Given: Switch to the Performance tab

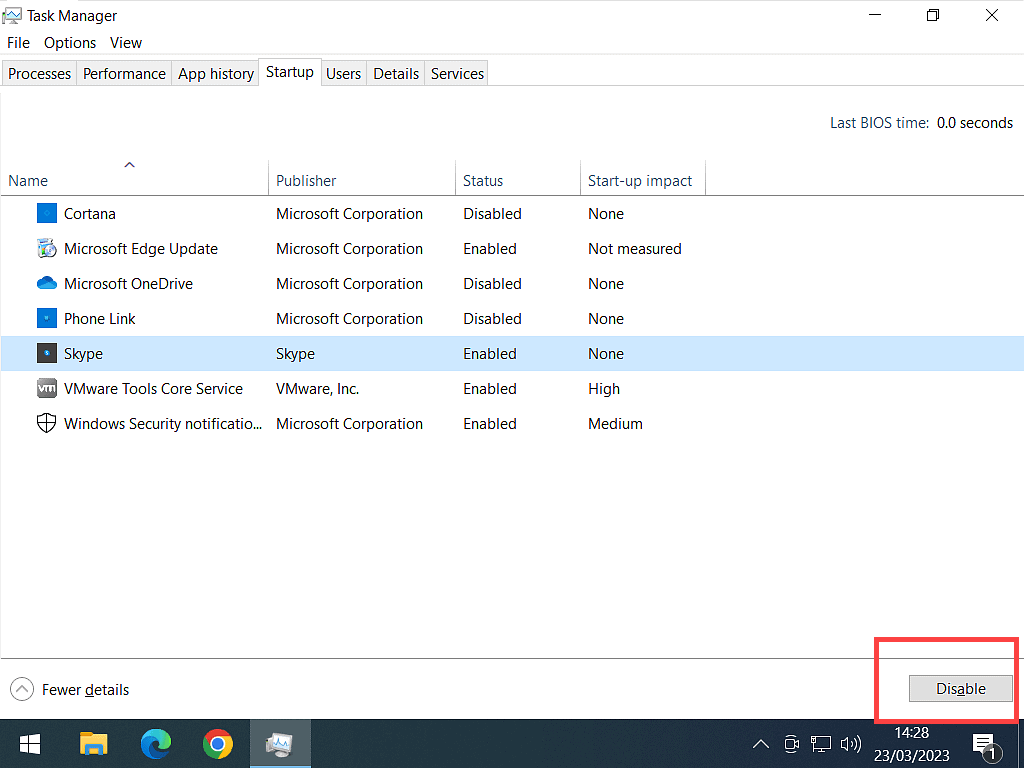Looking at the screenshot, I should click(x=124, y=74).
